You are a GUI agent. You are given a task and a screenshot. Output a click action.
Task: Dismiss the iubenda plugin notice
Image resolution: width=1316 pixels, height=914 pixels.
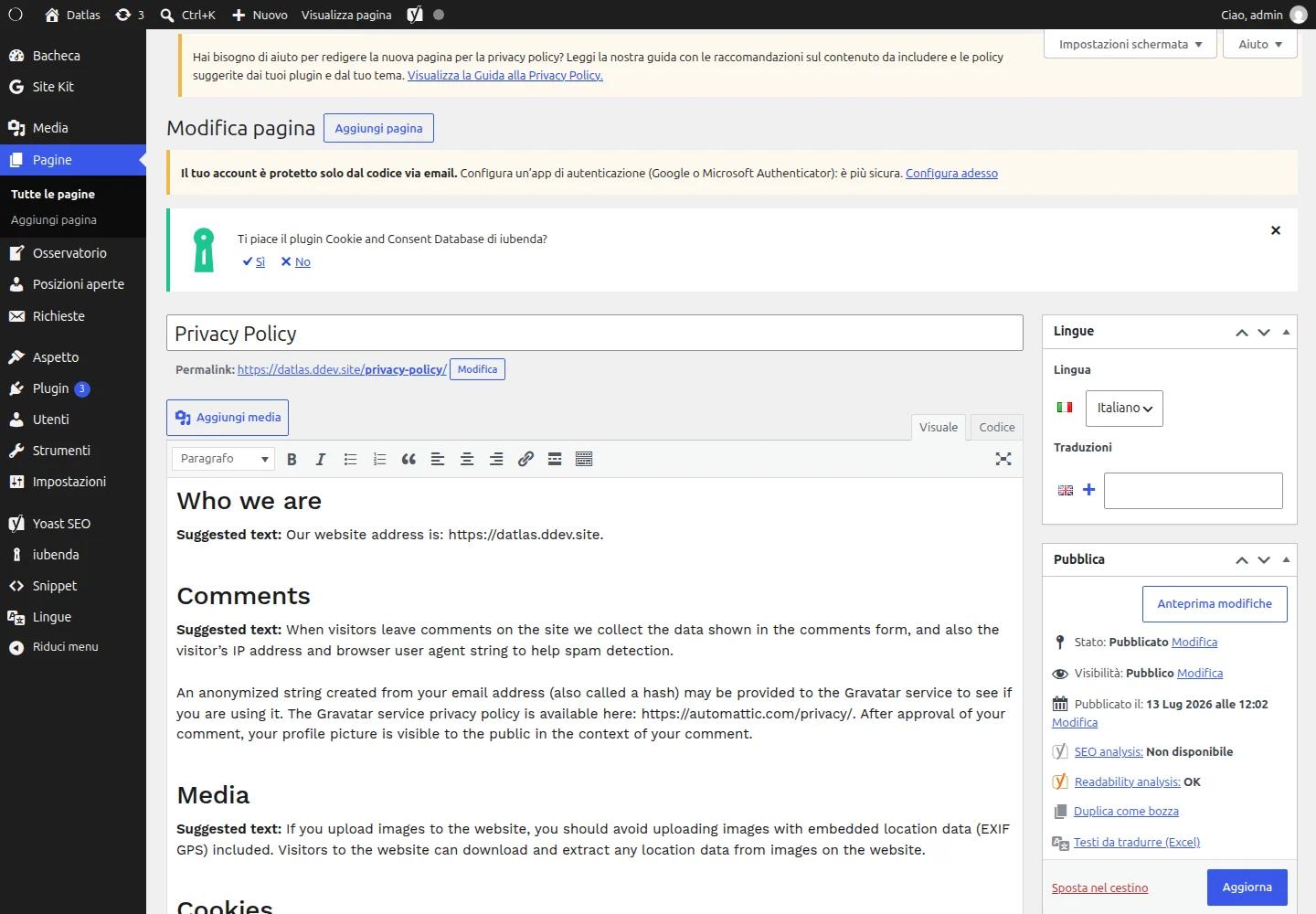click(1276, 230)
